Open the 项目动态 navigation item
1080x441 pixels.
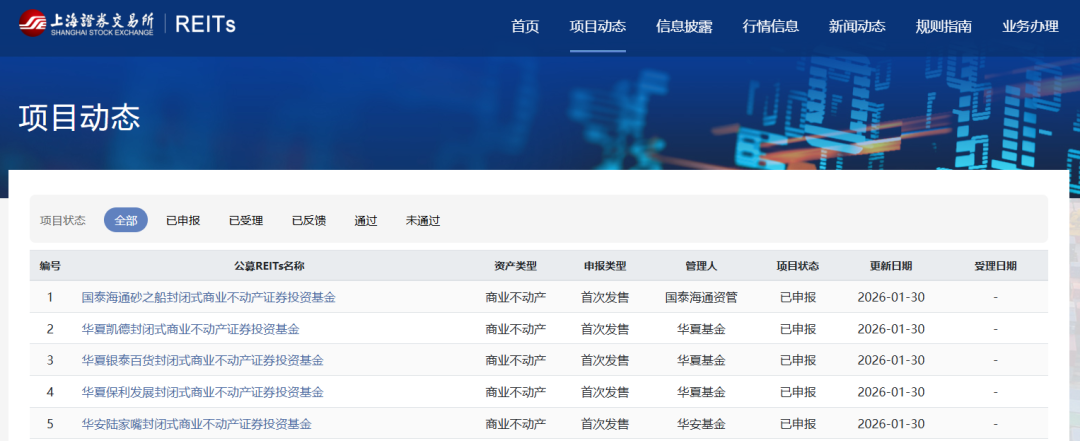pos(598,27)
